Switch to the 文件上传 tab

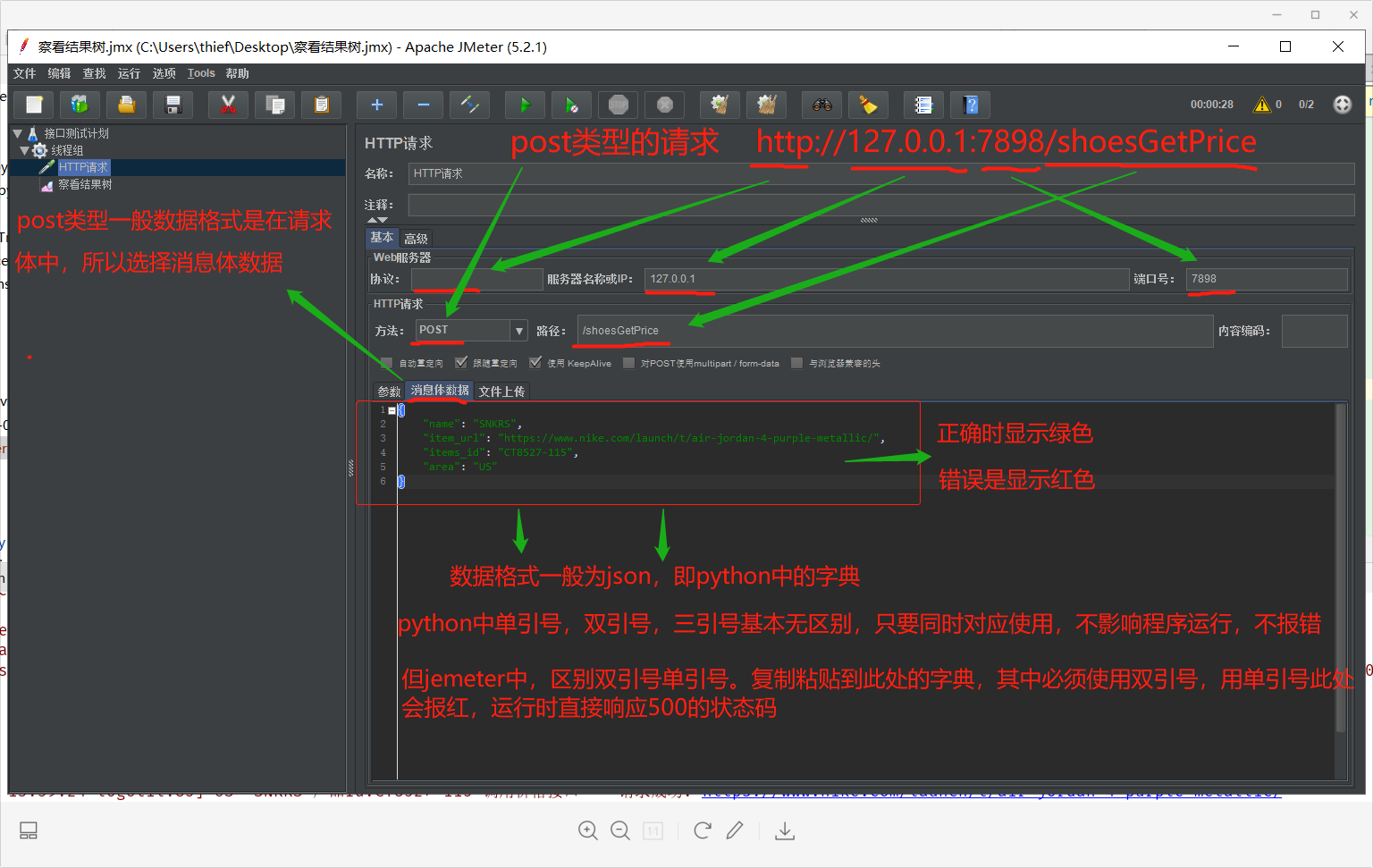[501, 391]
